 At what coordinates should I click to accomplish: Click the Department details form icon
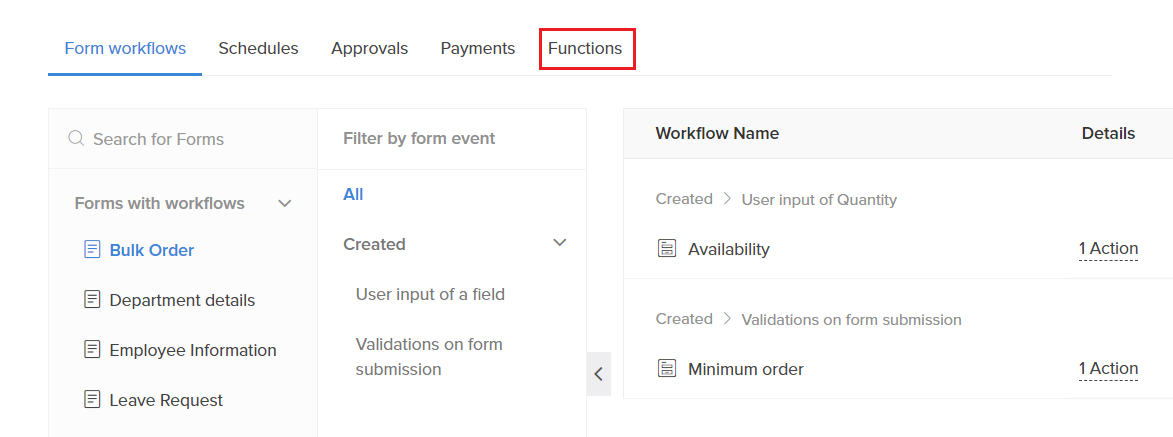[x=92, y=300]
